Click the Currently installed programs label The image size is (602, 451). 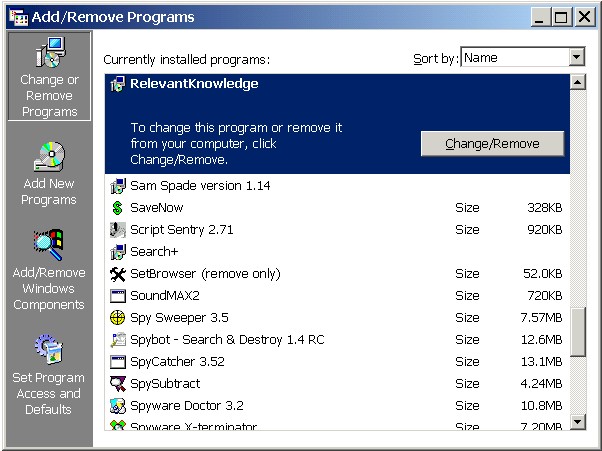tap(187, 60)
